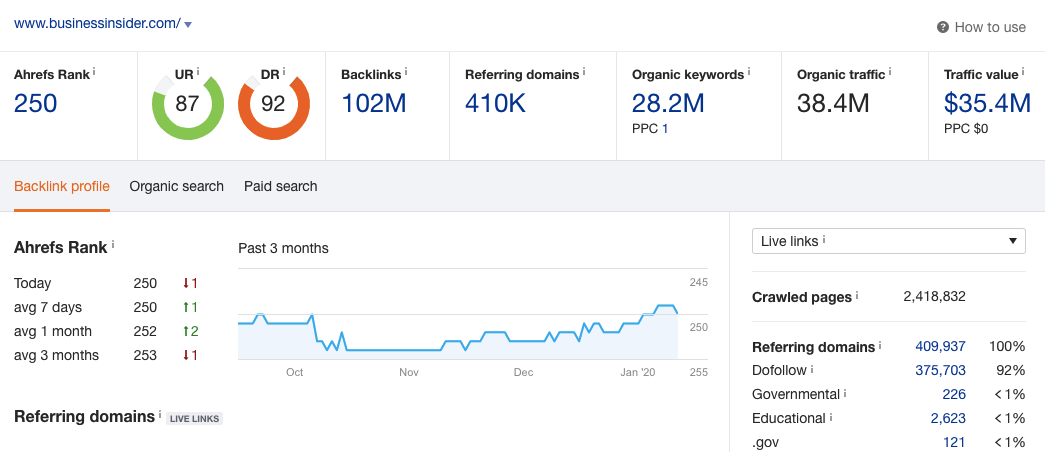Click the info icon beside Backlinks
This screenshot has width=1045, height=452.
(407, 71)
